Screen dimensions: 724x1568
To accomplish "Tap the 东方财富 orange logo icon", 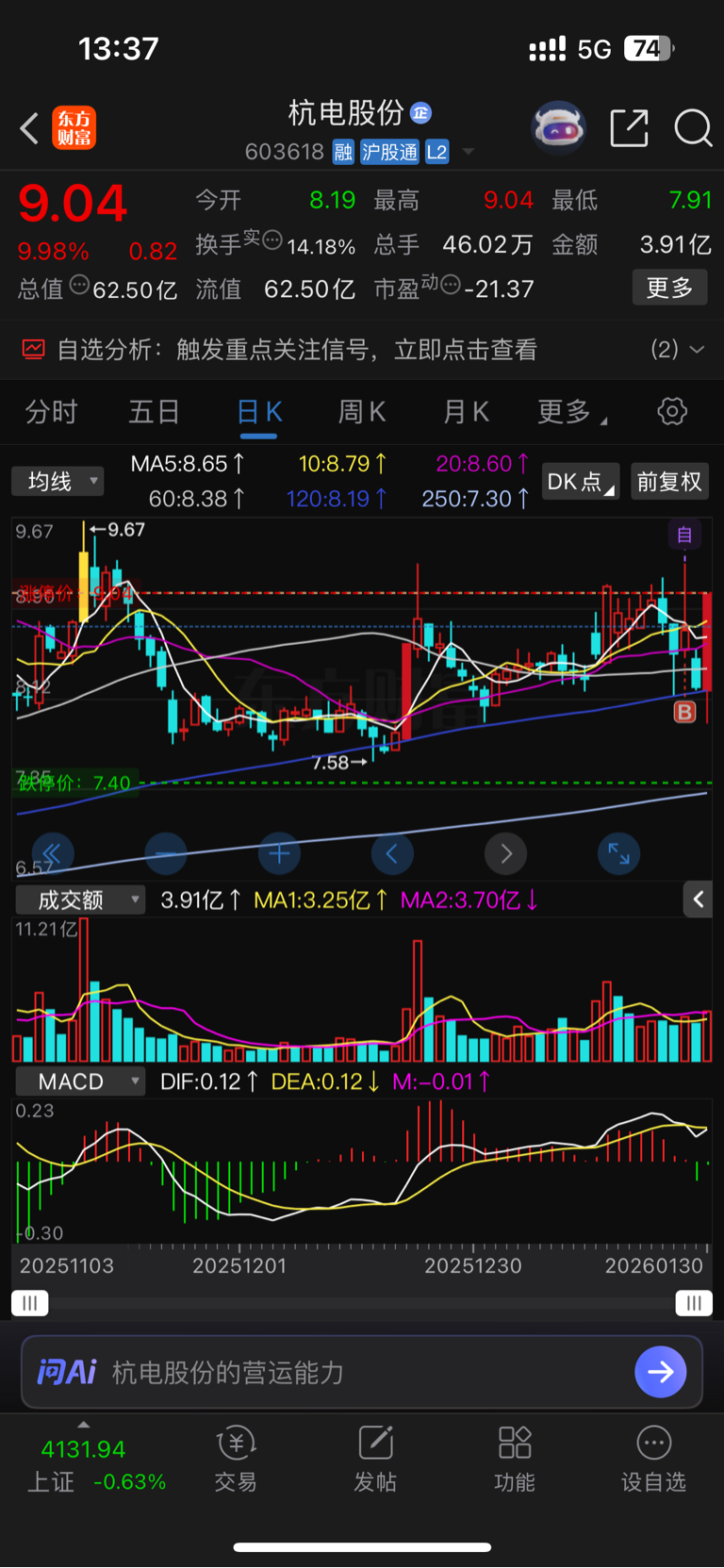I will click(x=74, y=128).
